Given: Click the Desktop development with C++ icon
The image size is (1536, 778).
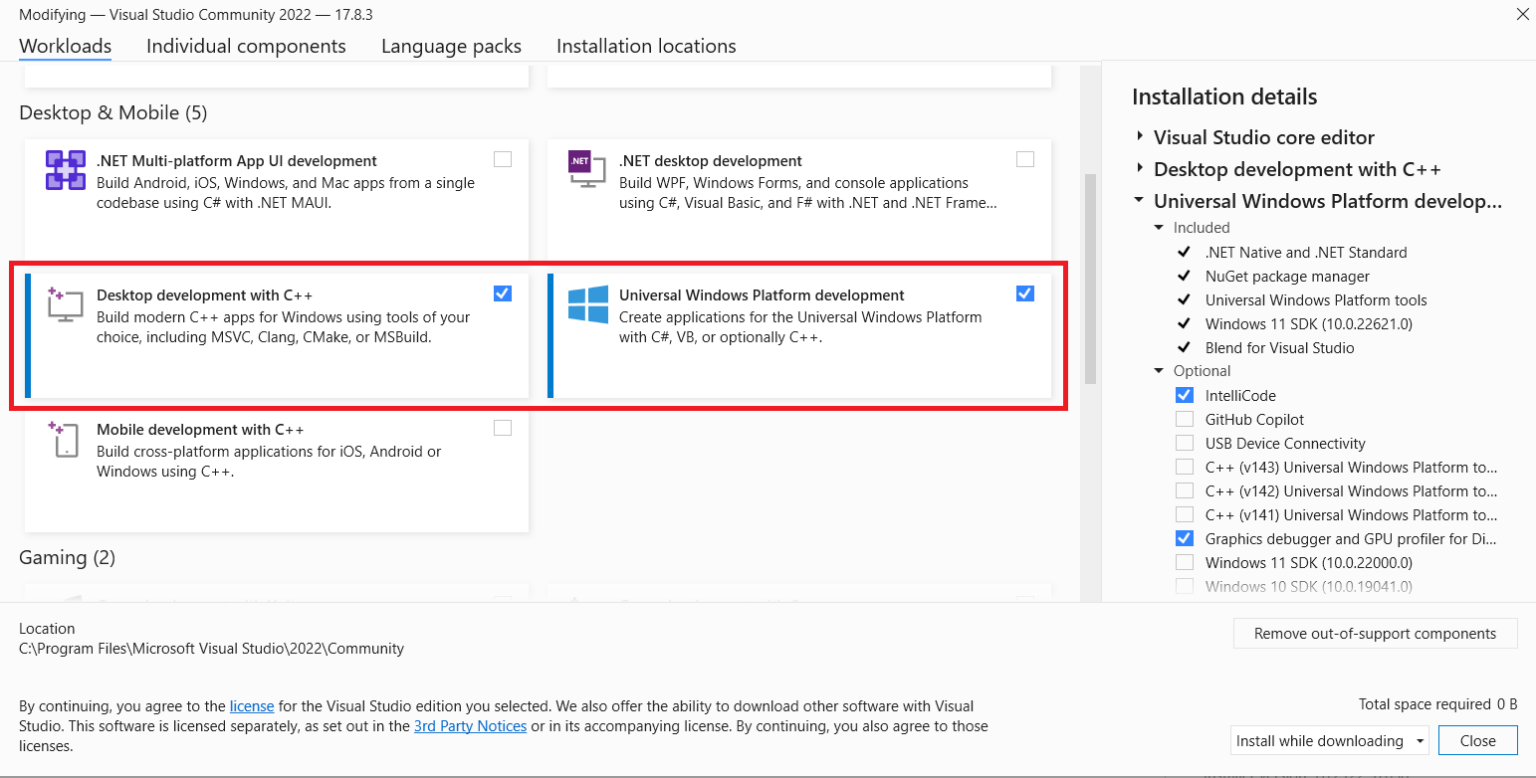Looking at the screenshot, I should point(65,304).
